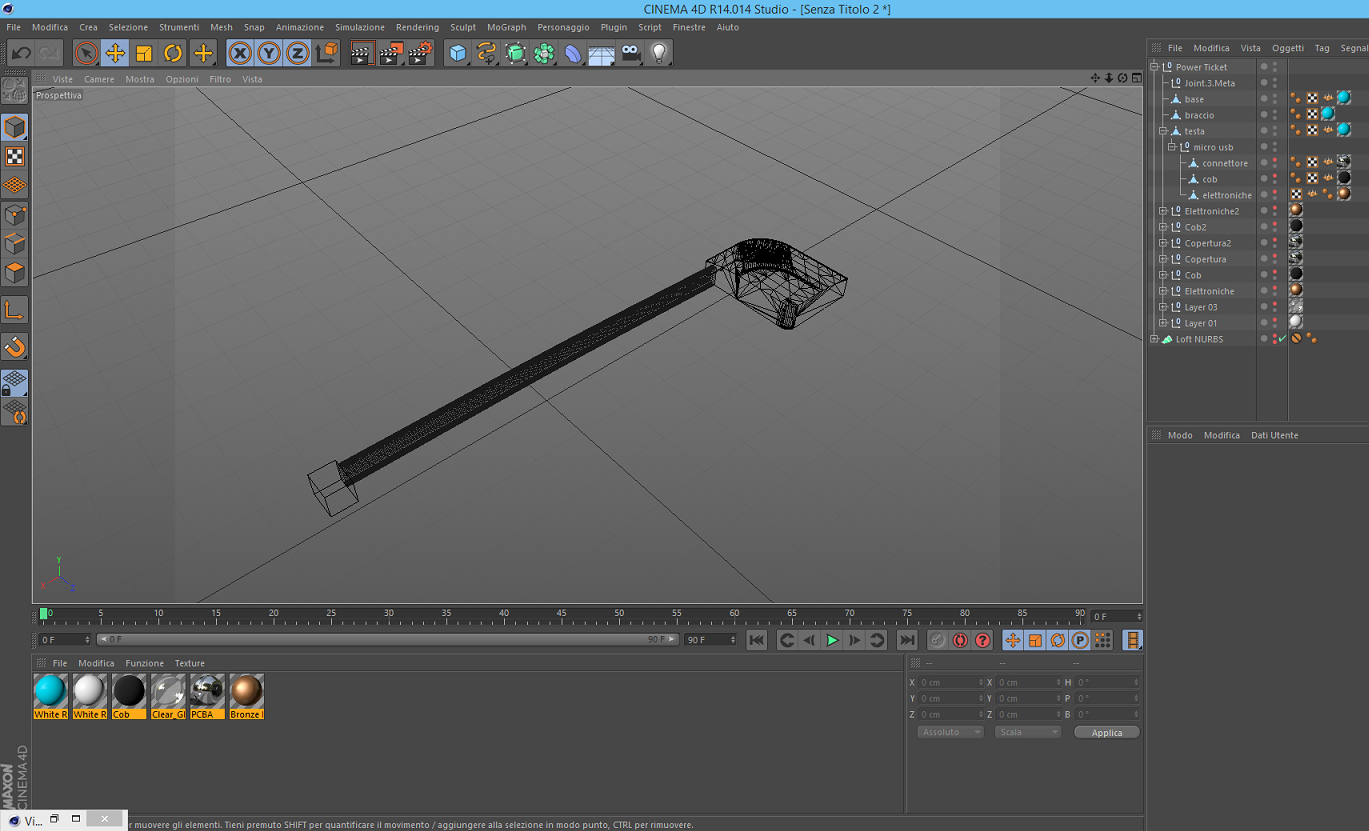Viewport: 1369px width, 831px height.
Task: Open the Assoluto coordinate dropdown
Action: pos(949,732)
